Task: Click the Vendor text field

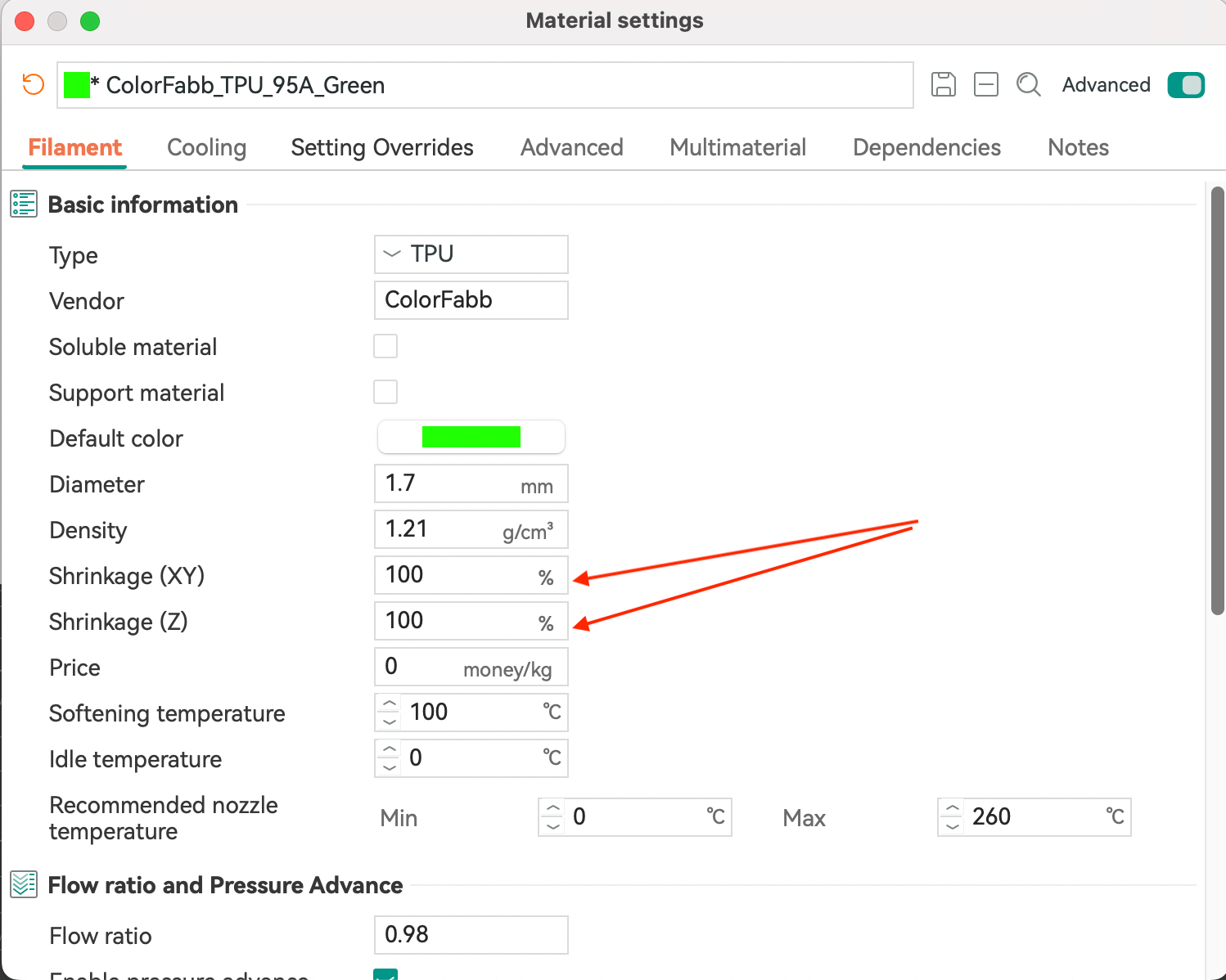Action: point(471,300)
